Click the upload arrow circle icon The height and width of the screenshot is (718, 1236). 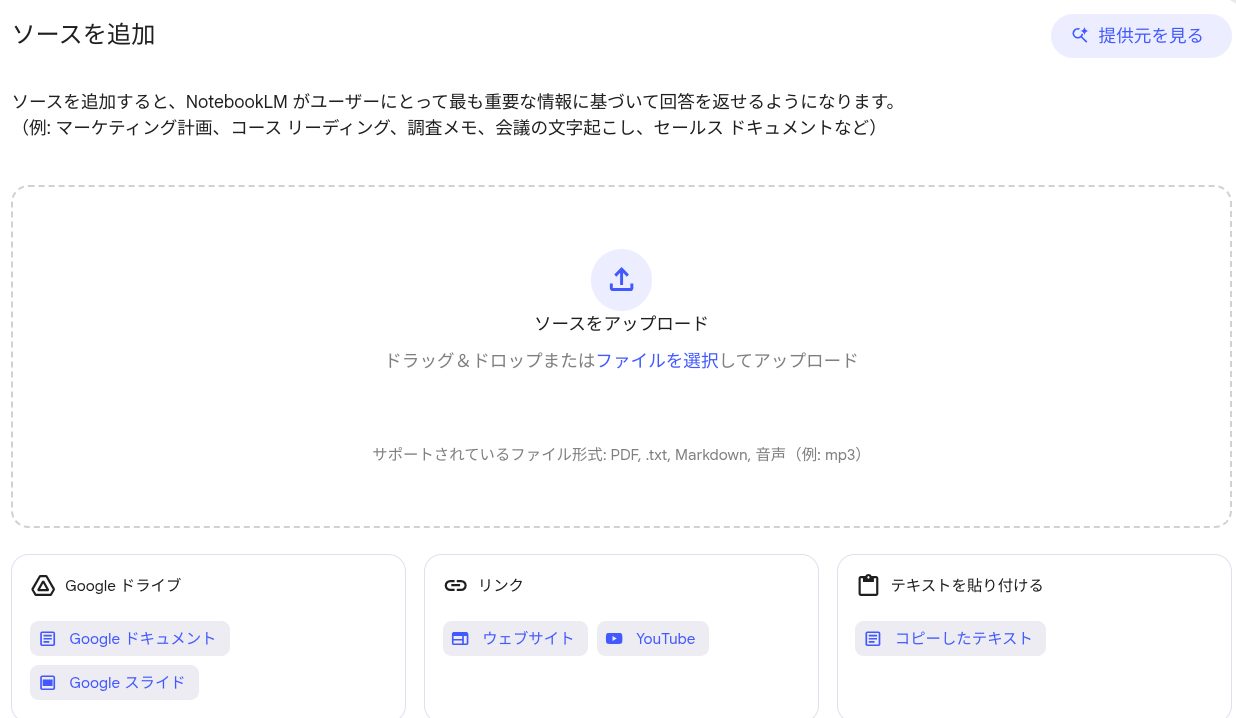tap(621, 279)
